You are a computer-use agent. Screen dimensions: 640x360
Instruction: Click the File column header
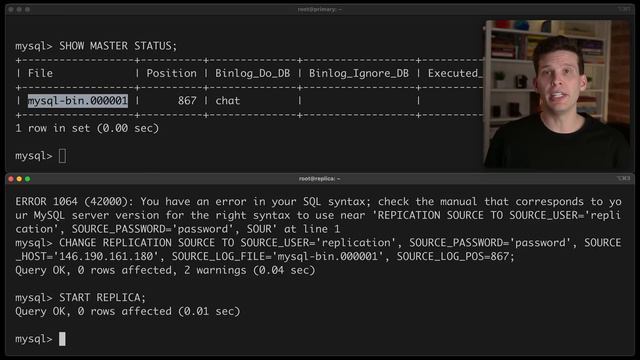(x=40, y=73)
